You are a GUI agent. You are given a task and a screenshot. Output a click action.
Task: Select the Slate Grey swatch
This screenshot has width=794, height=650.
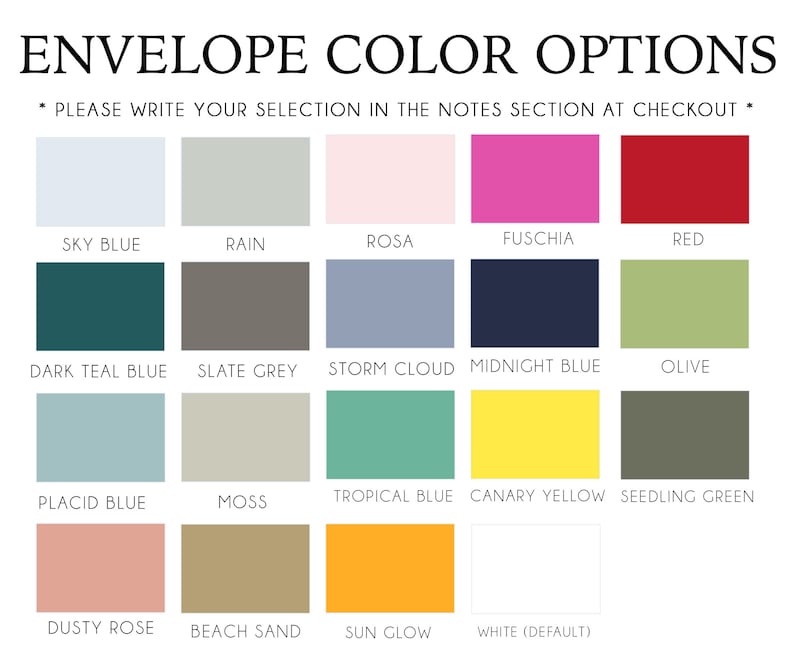[x=245, y=306]
